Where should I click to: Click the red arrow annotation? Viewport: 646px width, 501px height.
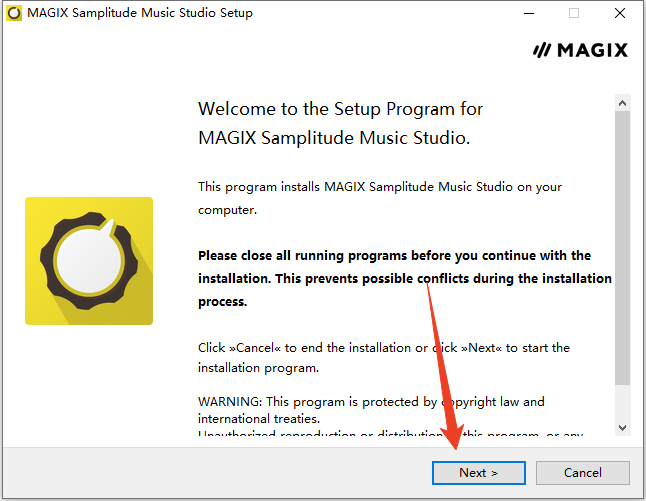(x=444, y=370)
